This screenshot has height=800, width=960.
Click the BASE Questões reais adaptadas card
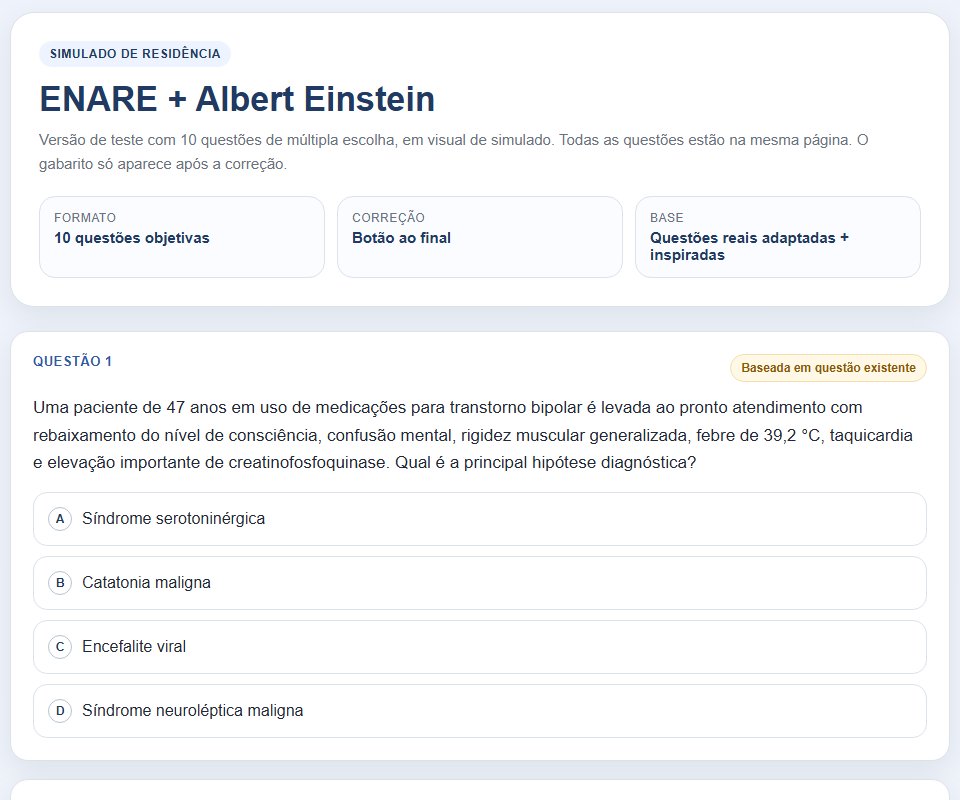coord(778,237)
